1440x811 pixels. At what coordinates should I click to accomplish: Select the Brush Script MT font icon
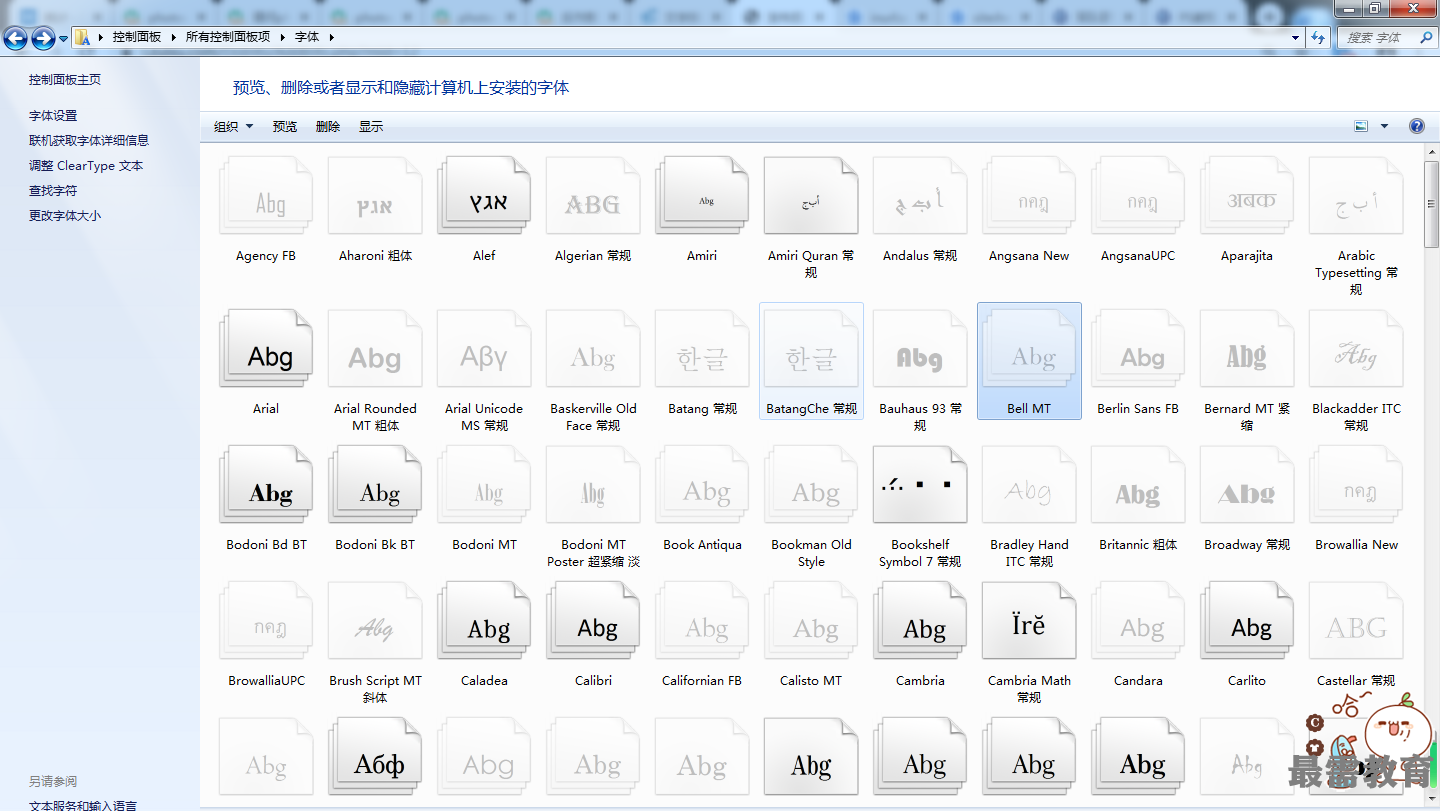point(375,621)
